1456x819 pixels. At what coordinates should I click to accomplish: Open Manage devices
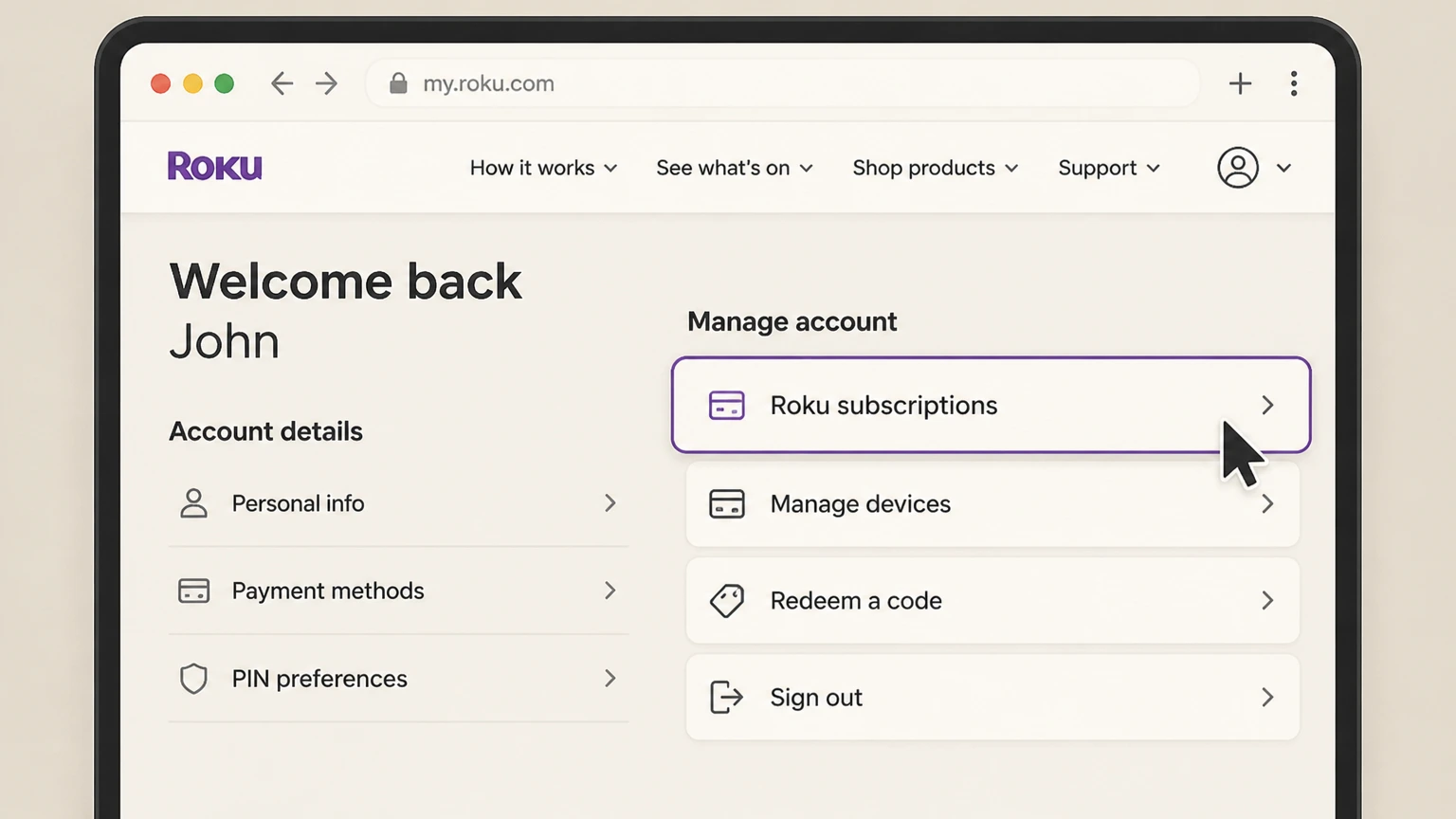992,503
